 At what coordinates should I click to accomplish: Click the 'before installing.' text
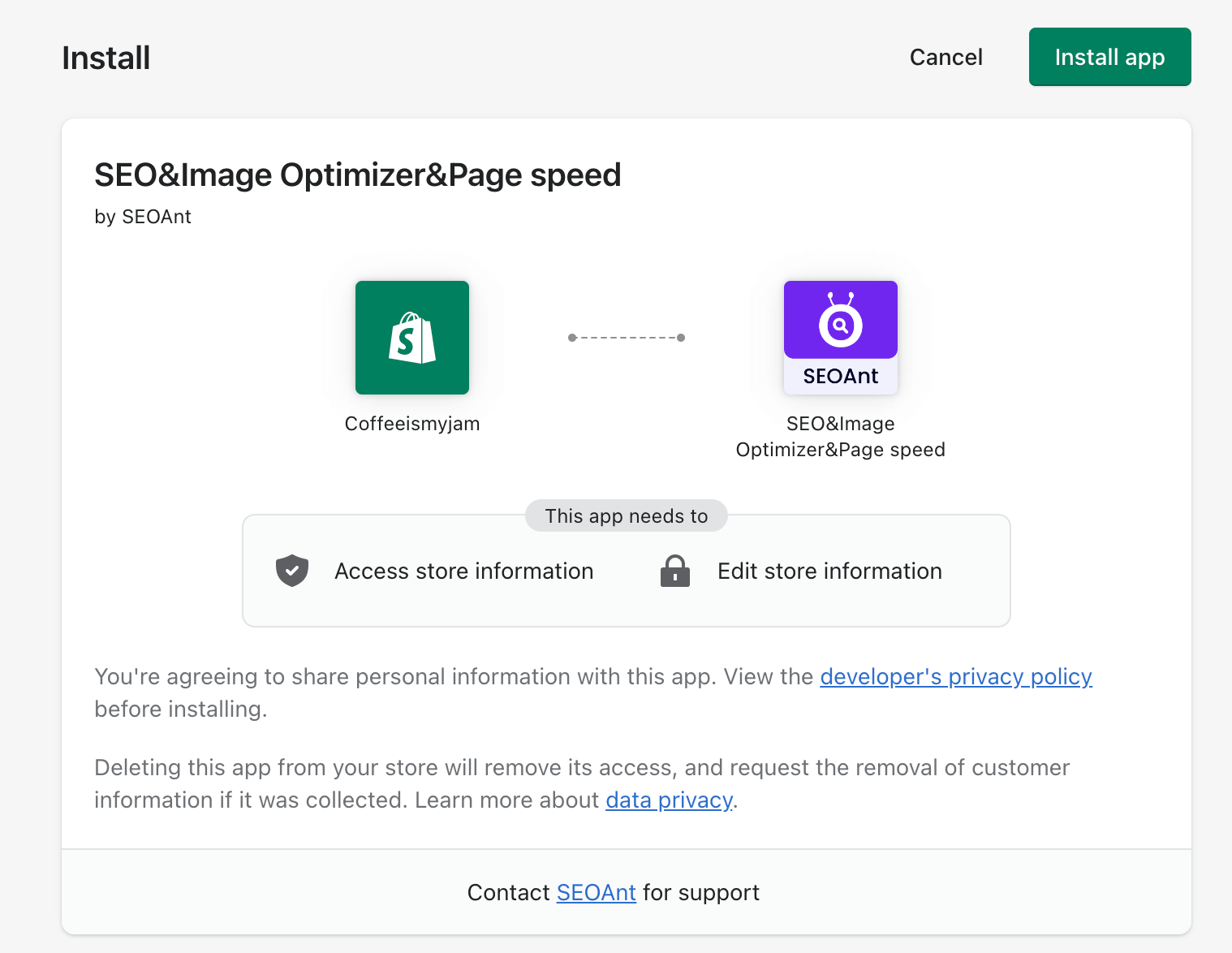[181, 709]
